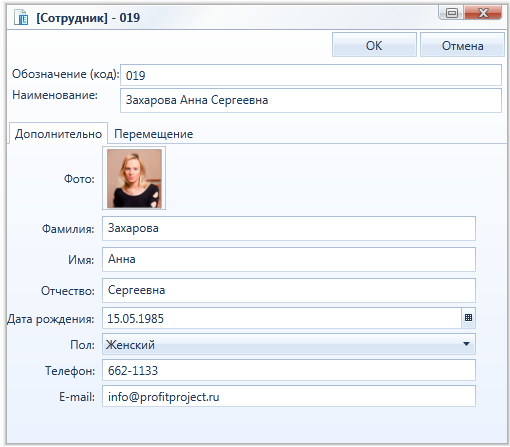Screen dimensions: 510x447
Task: Focus the date of birth field 15.05.1985
Action: point(282,318)
